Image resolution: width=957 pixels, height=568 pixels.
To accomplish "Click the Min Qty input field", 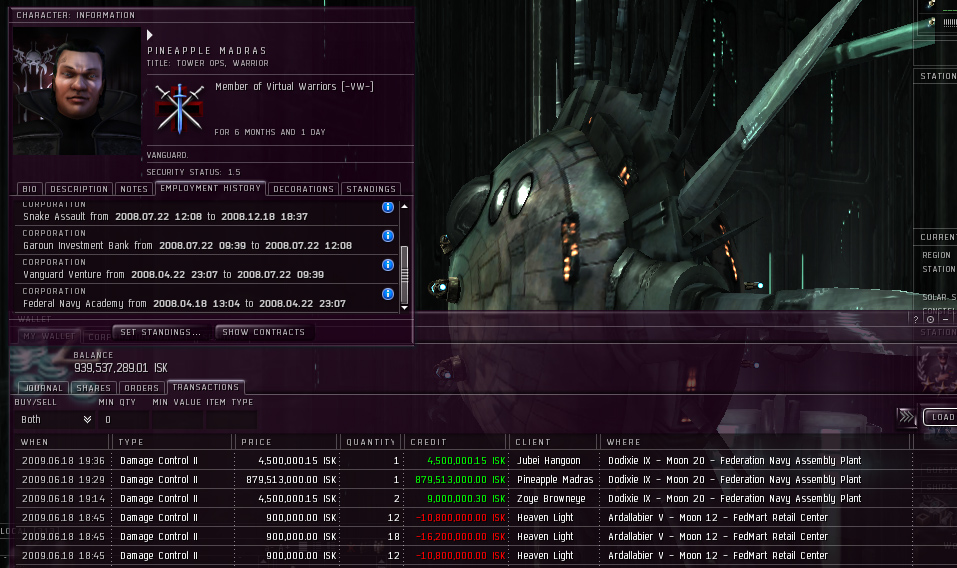I will [x=124, y=419].
